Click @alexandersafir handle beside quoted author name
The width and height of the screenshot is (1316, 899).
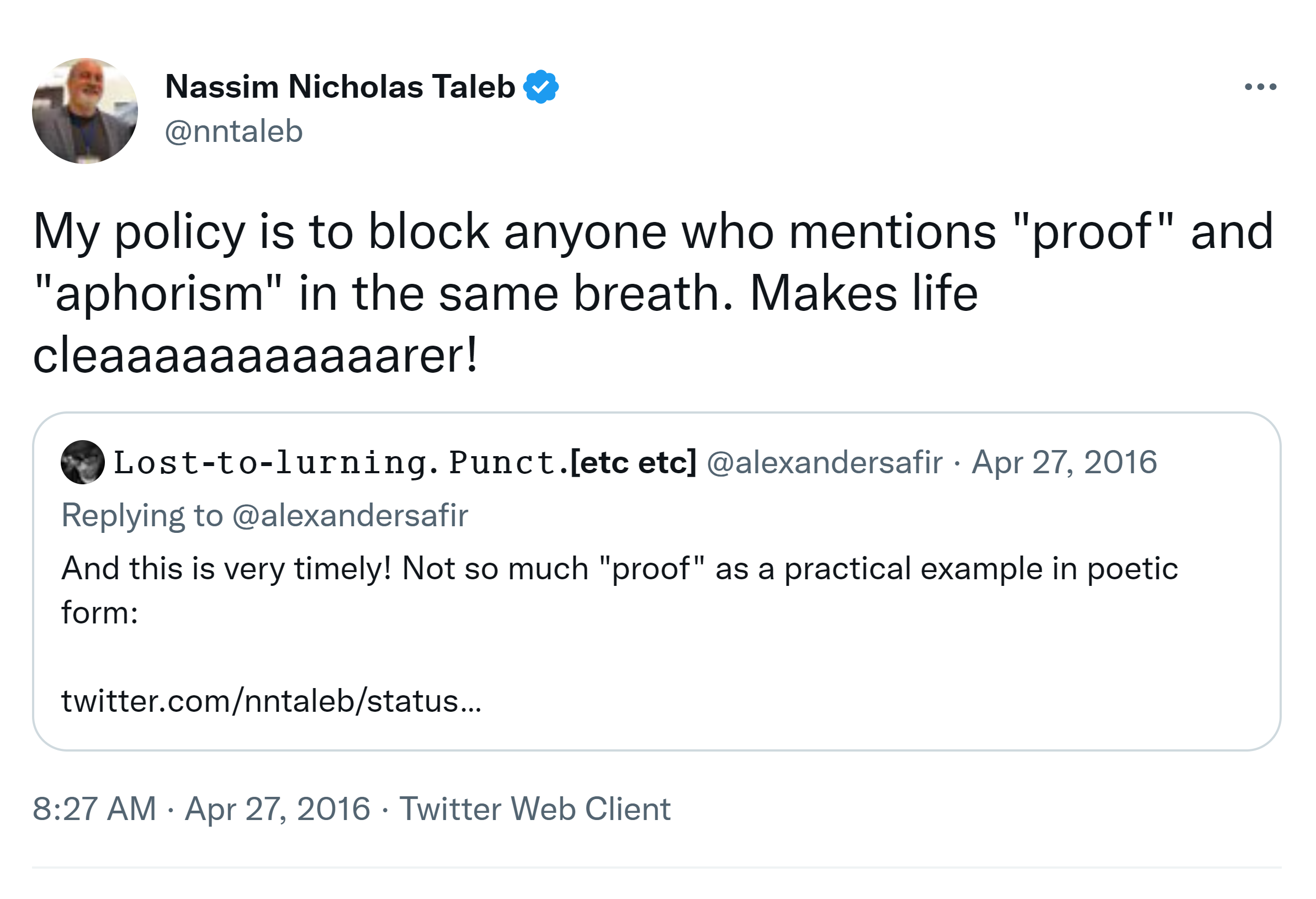pos(825,462)
